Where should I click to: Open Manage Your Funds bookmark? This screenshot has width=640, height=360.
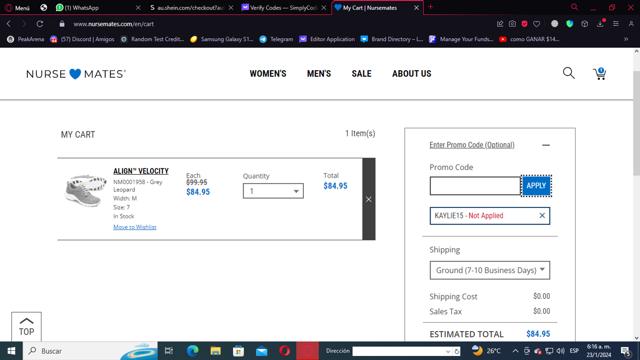click(461, 39)
